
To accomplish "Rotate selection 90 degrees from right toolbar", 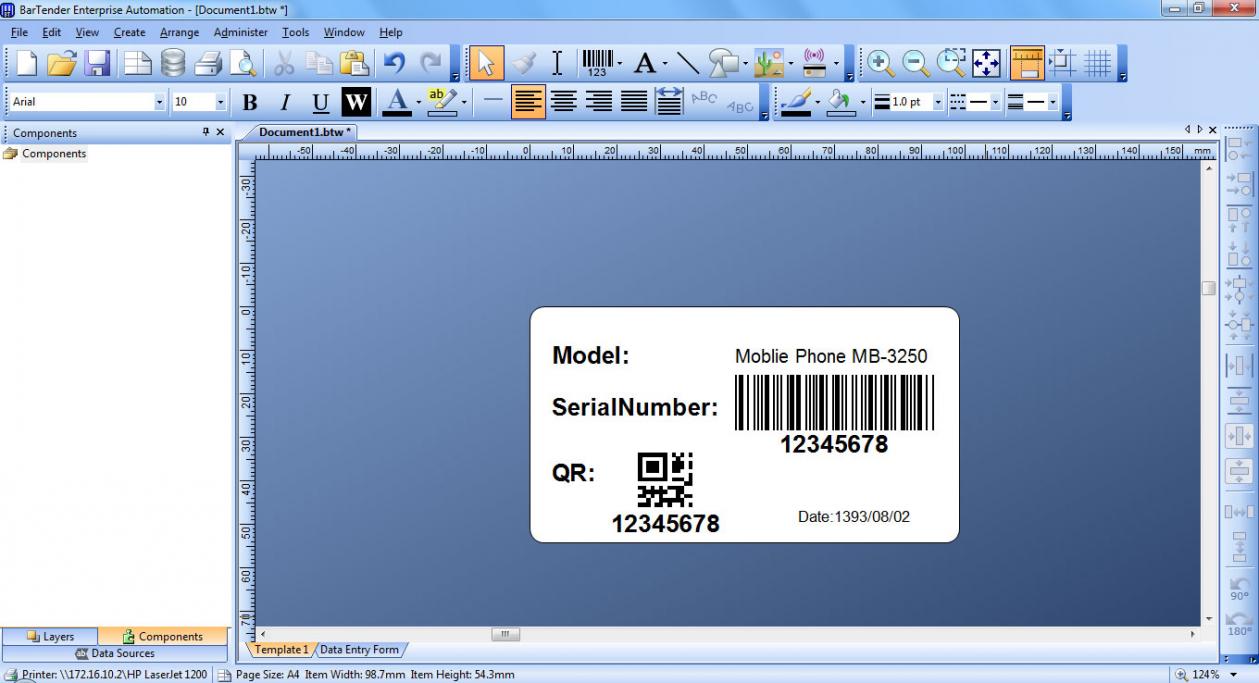I will [x=1239, y=588].
